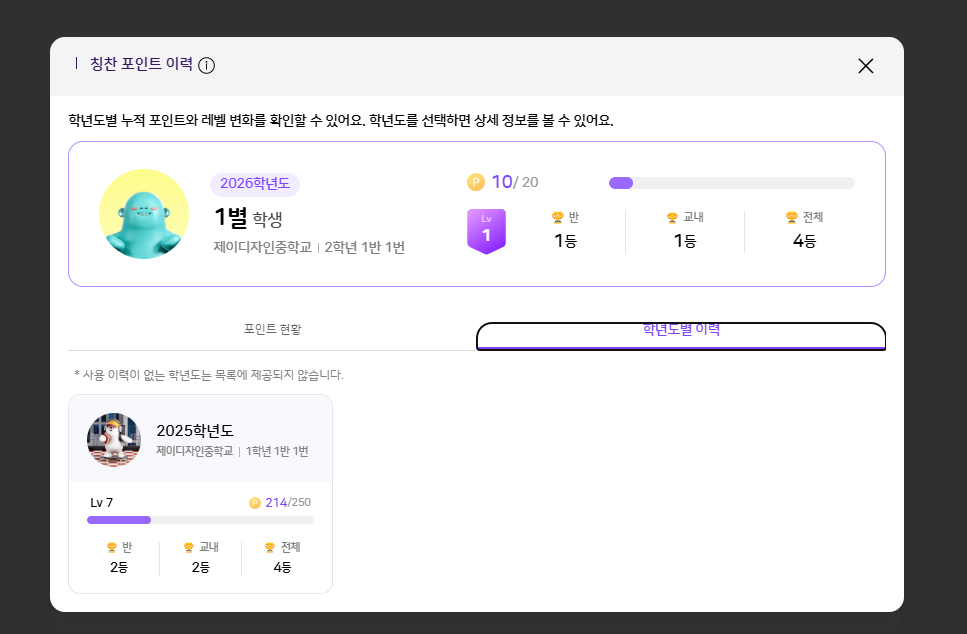Click the 2026 points progress bar
This screenshot has height=634, width=967.
(x=731, y=183)
